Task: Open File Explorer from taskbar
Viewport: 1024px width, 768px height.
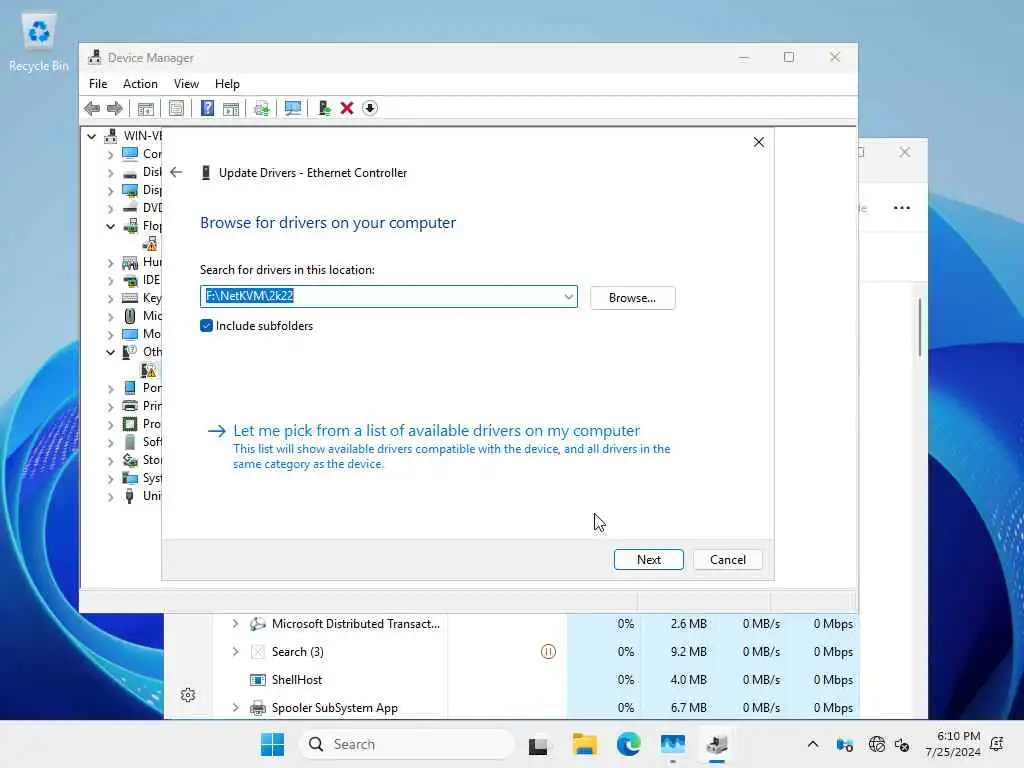Action: [584, 744]
